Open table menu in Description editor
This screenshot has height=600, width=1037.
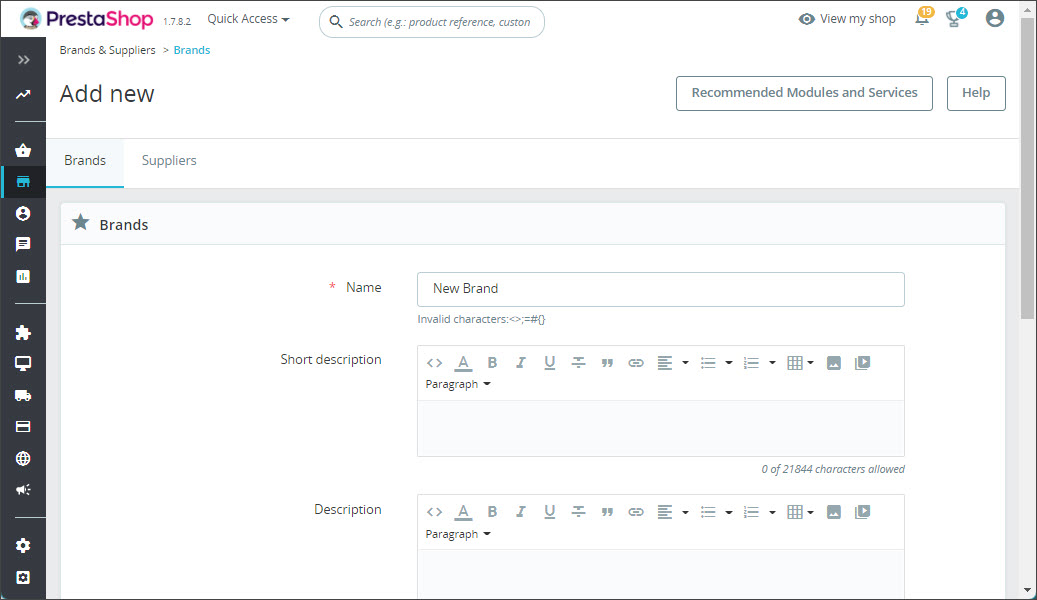(800, 512)
